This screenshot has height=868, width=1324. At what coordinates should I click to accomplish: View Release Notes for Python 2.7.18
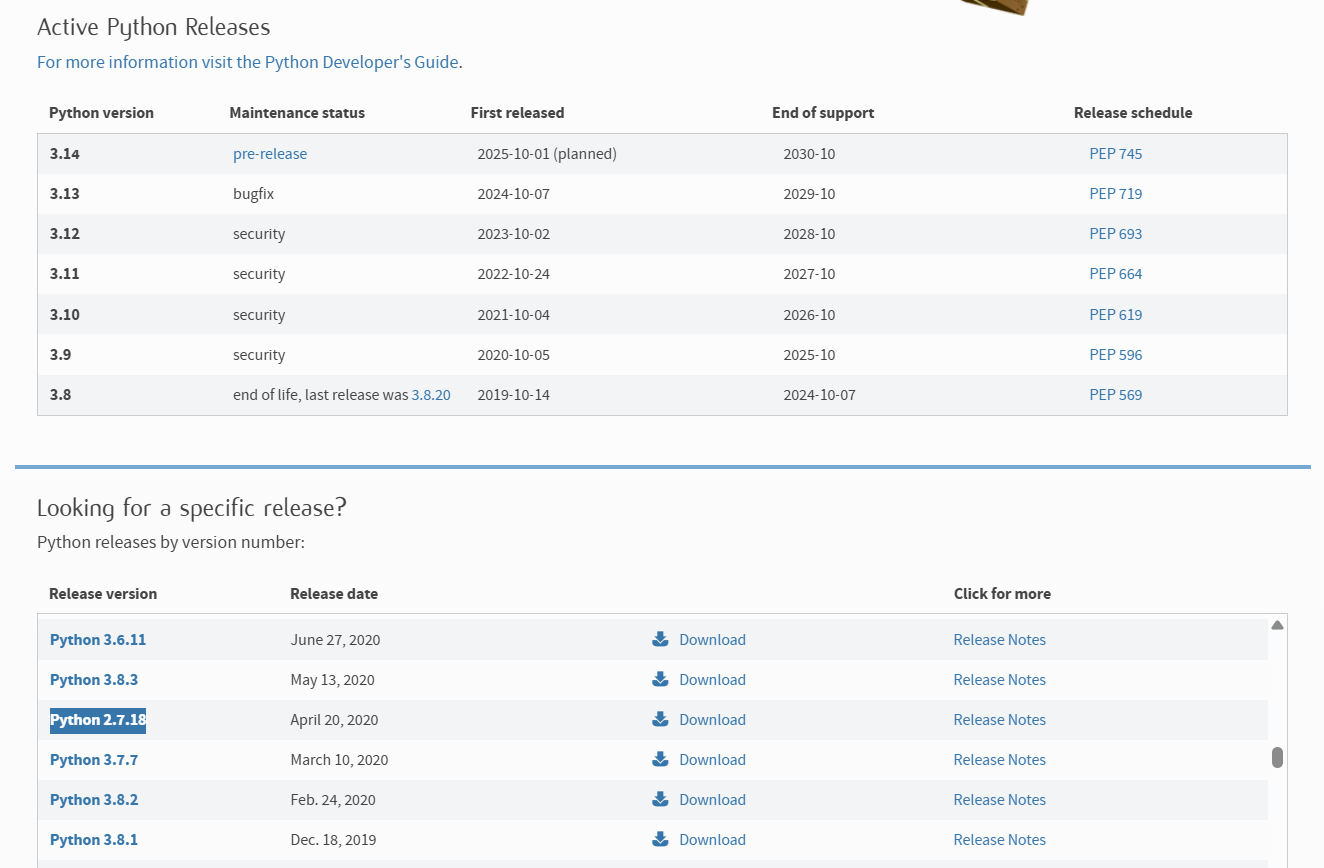coord(999,720)
